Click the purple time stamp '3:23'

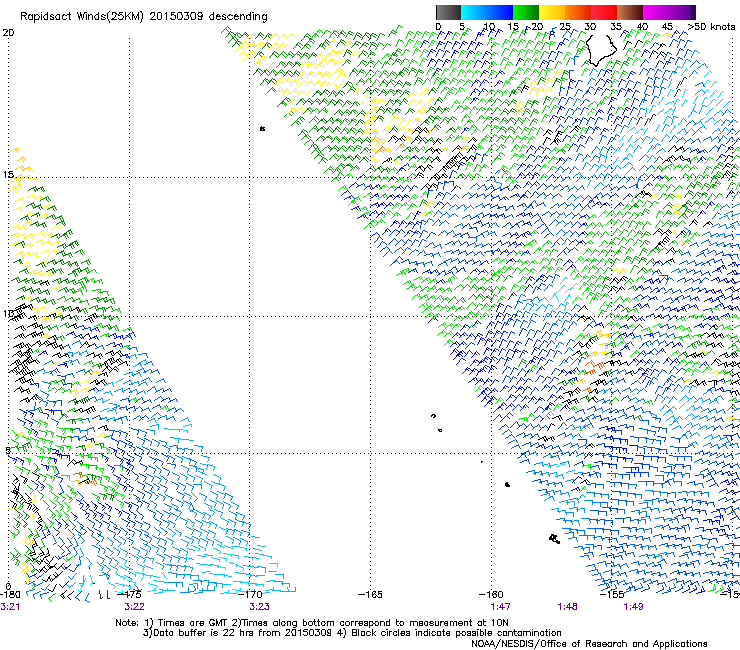pos(260,607)
